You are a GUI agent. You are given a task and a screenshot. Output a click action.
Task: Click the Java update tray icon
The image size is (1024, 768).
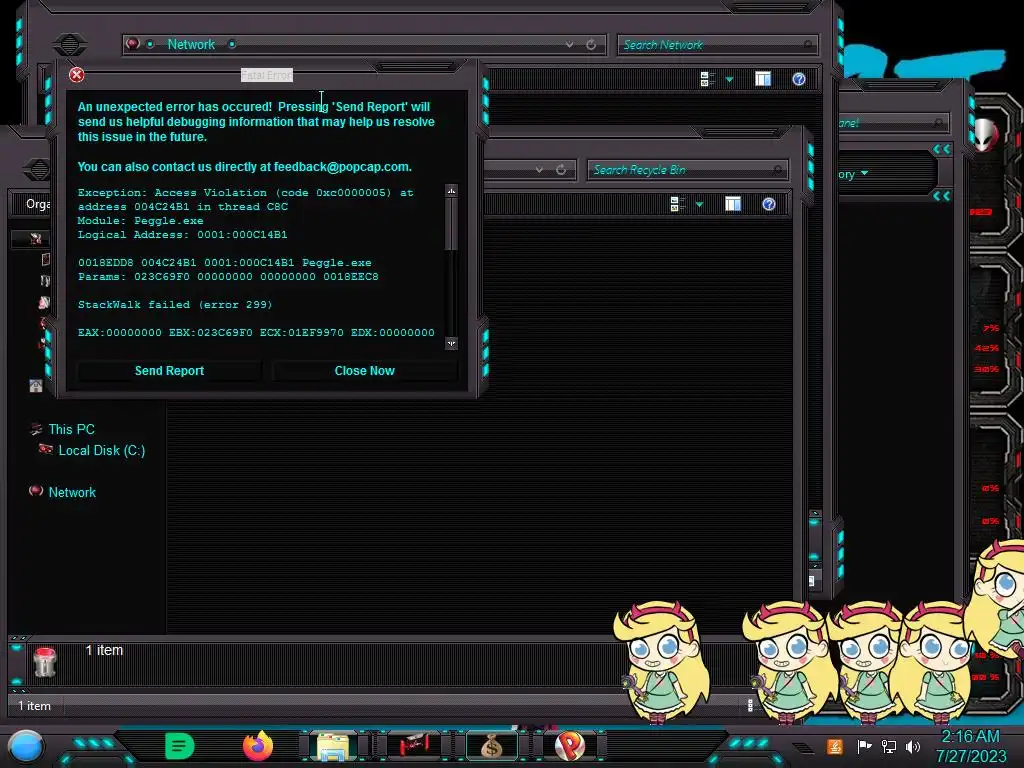click(x=834, y=746)
